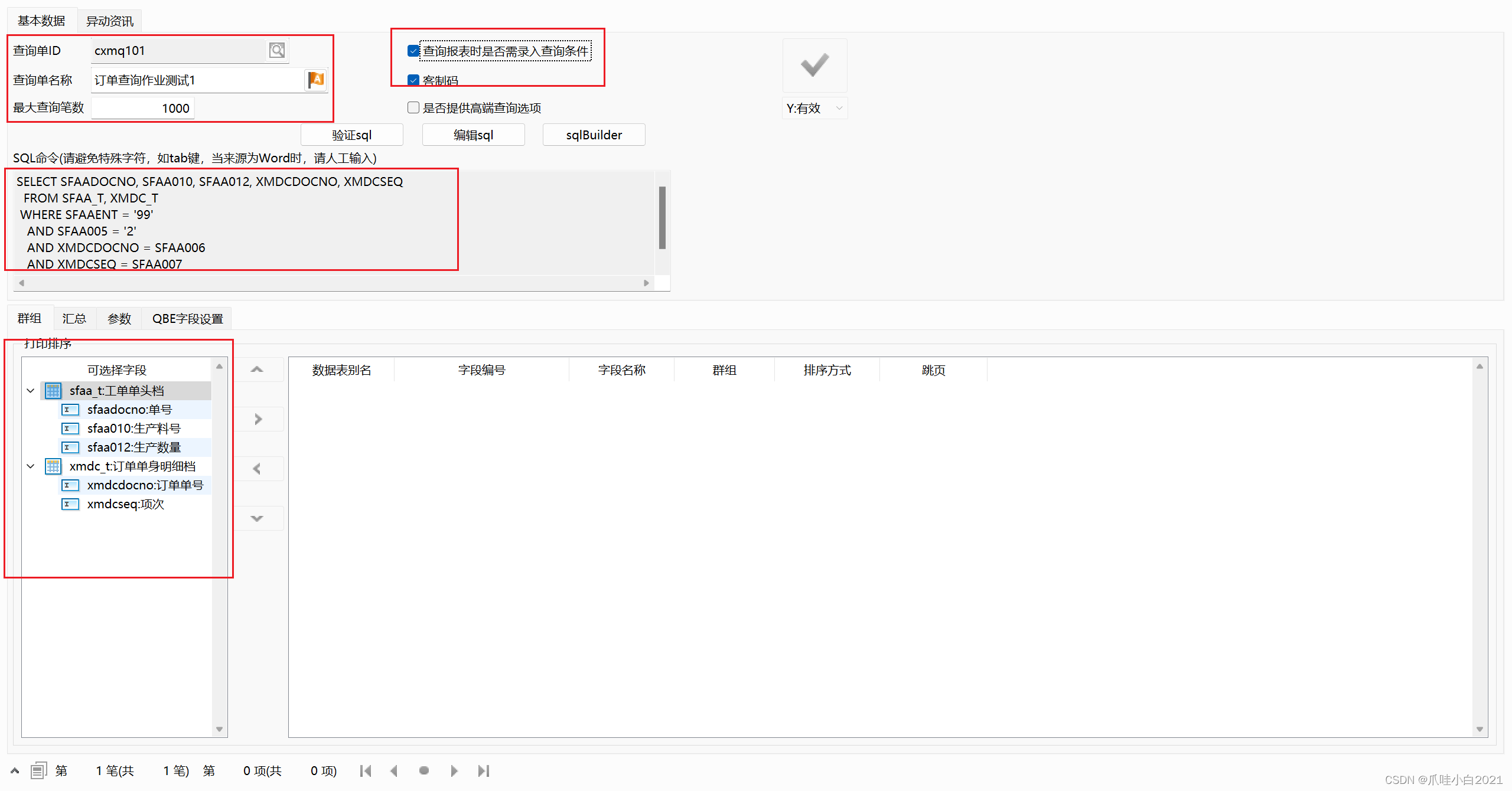Click the xmdc_t table grid icon
This screenshot has height=791, width=1512.
click(53, 466)
